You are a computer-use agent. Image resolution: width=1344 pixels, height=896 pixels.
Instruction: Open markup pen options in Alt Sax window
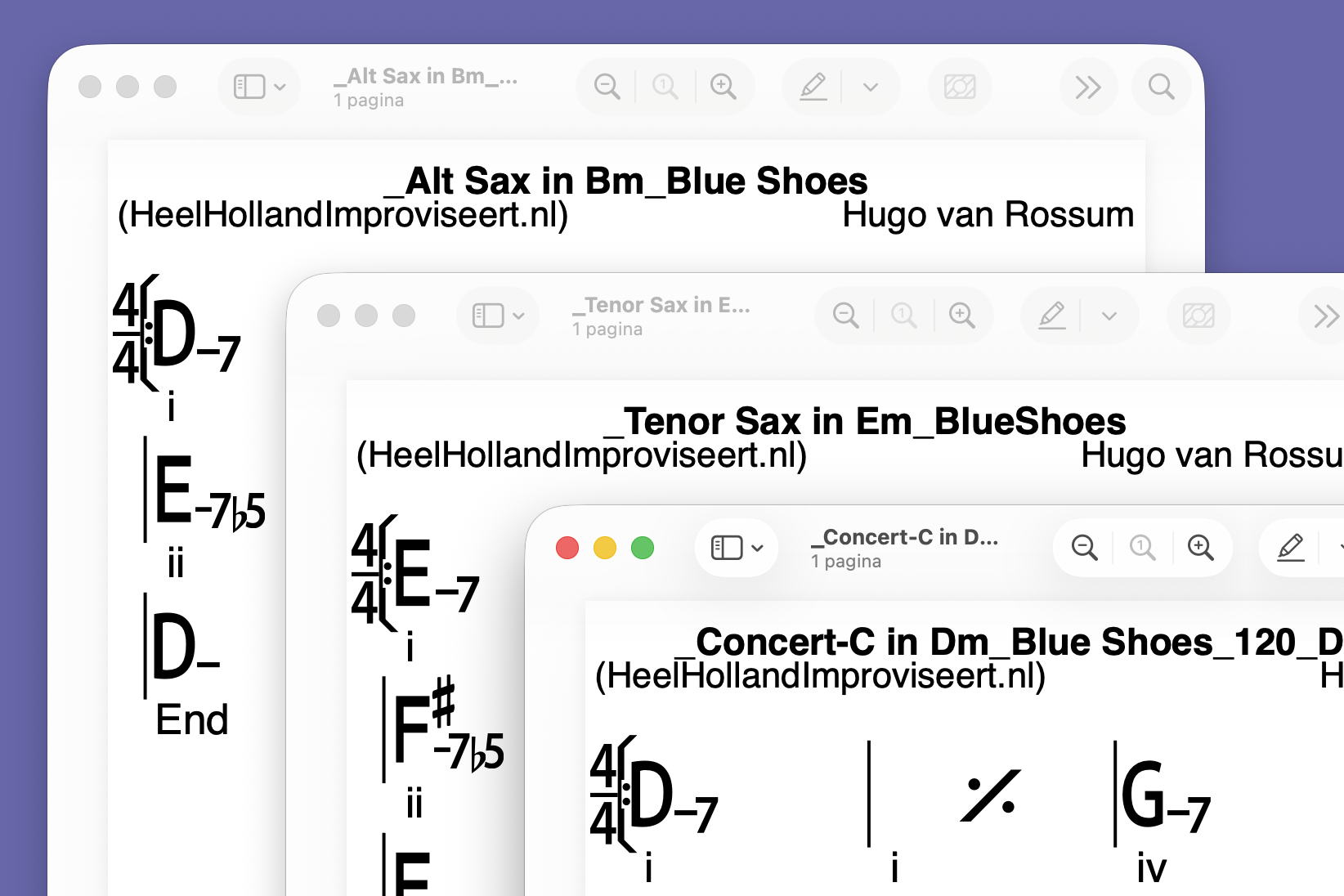[x=871, y=87]
